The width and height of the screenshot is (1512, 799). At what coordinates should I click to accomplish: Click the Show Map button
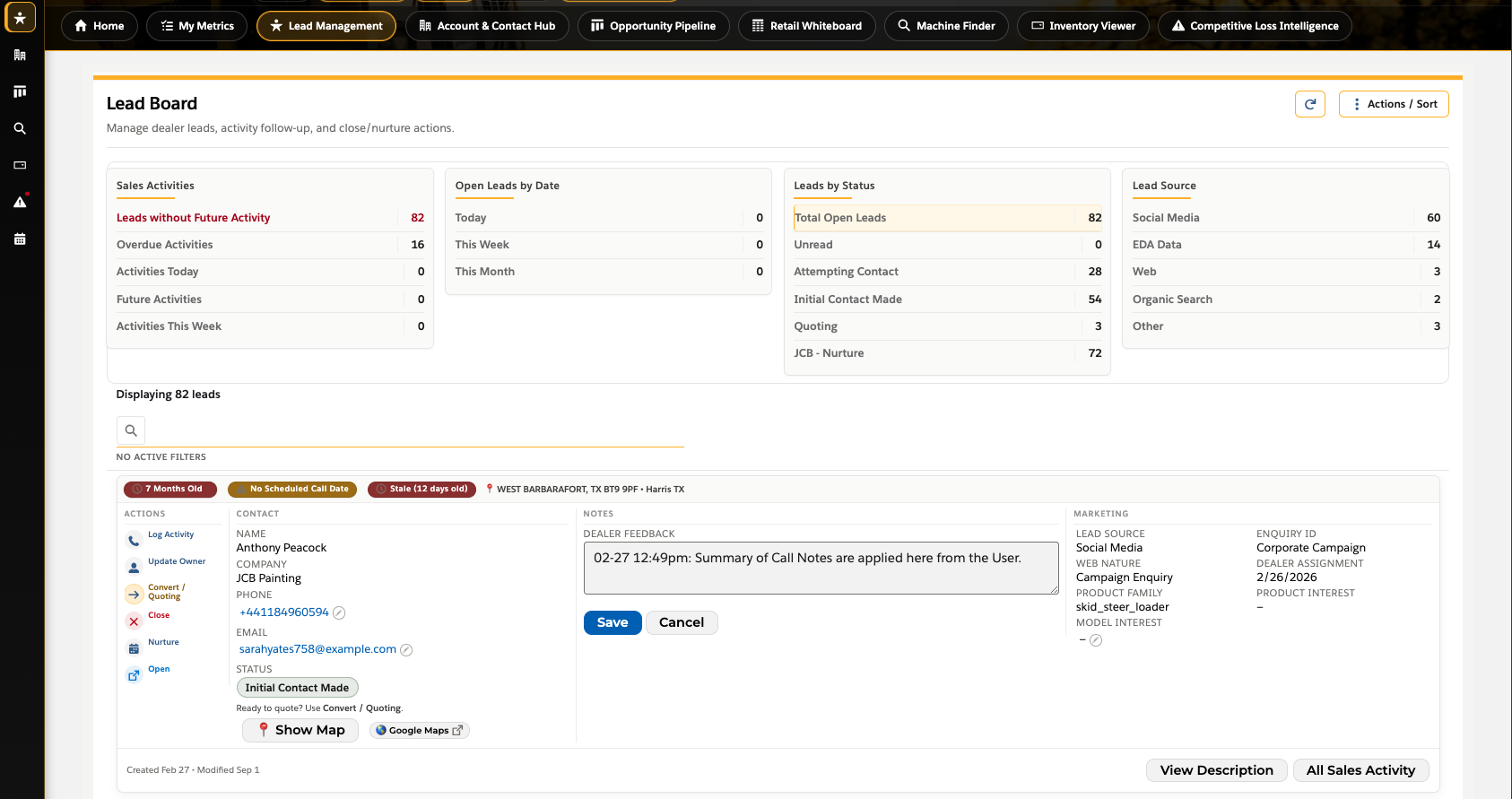[300, 730]
